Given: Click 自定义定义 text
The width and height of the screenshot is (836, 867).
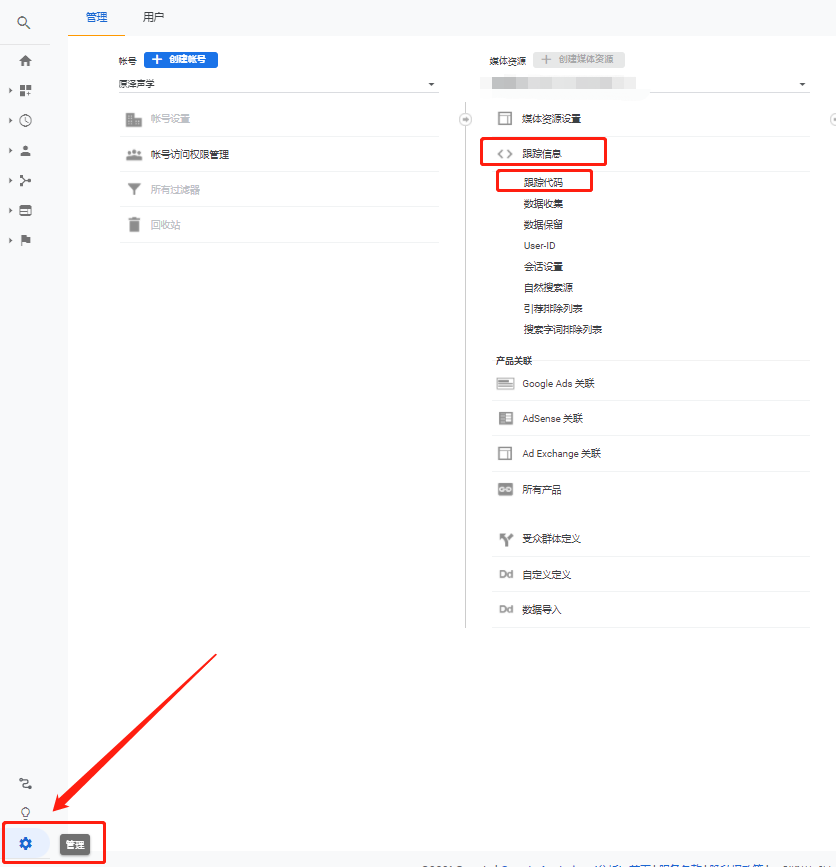Looking at the screenshot, I should (x=546, y=575).
